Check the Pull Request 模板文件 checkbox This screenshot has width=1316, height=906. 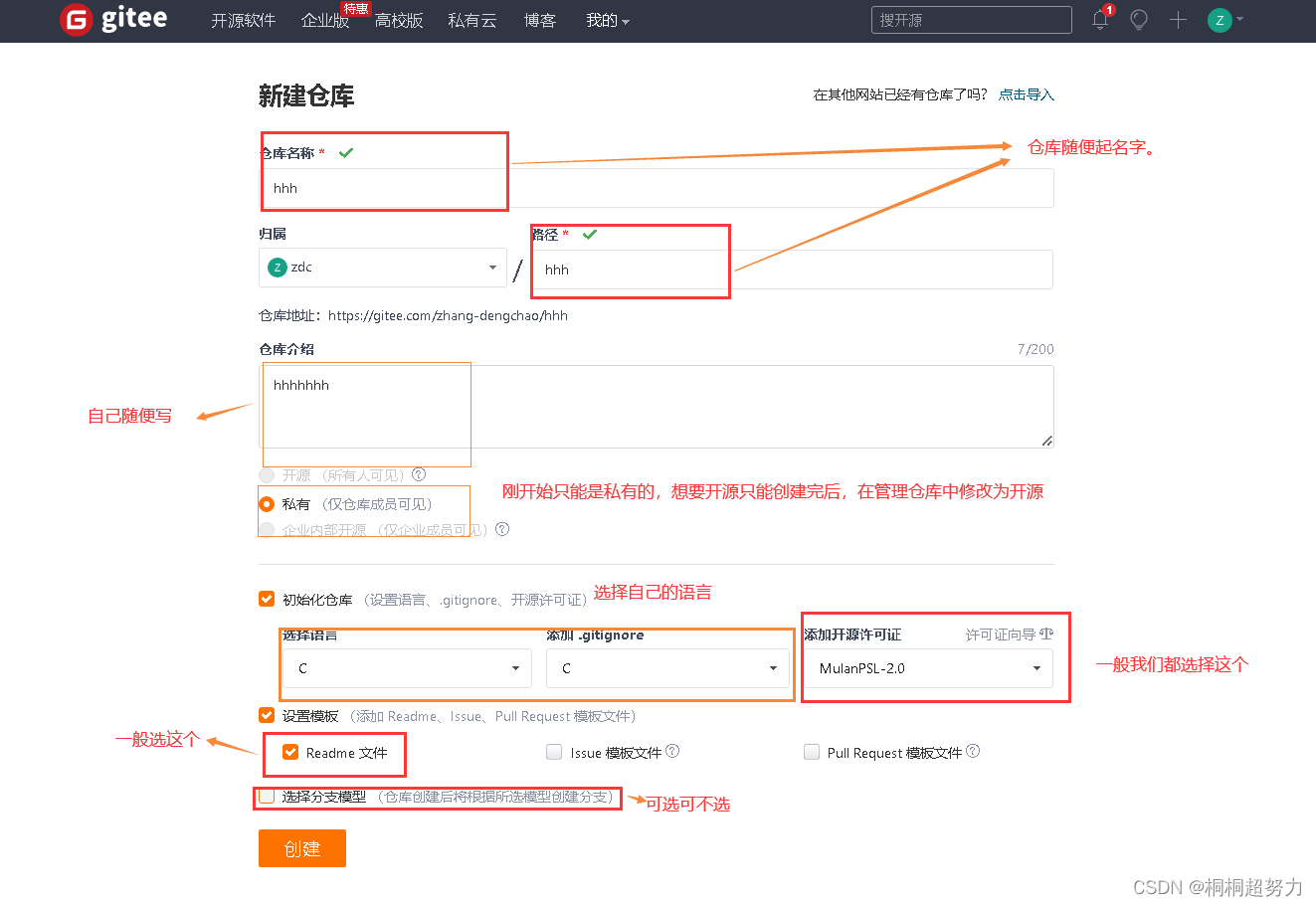click(x=812, y=752)
